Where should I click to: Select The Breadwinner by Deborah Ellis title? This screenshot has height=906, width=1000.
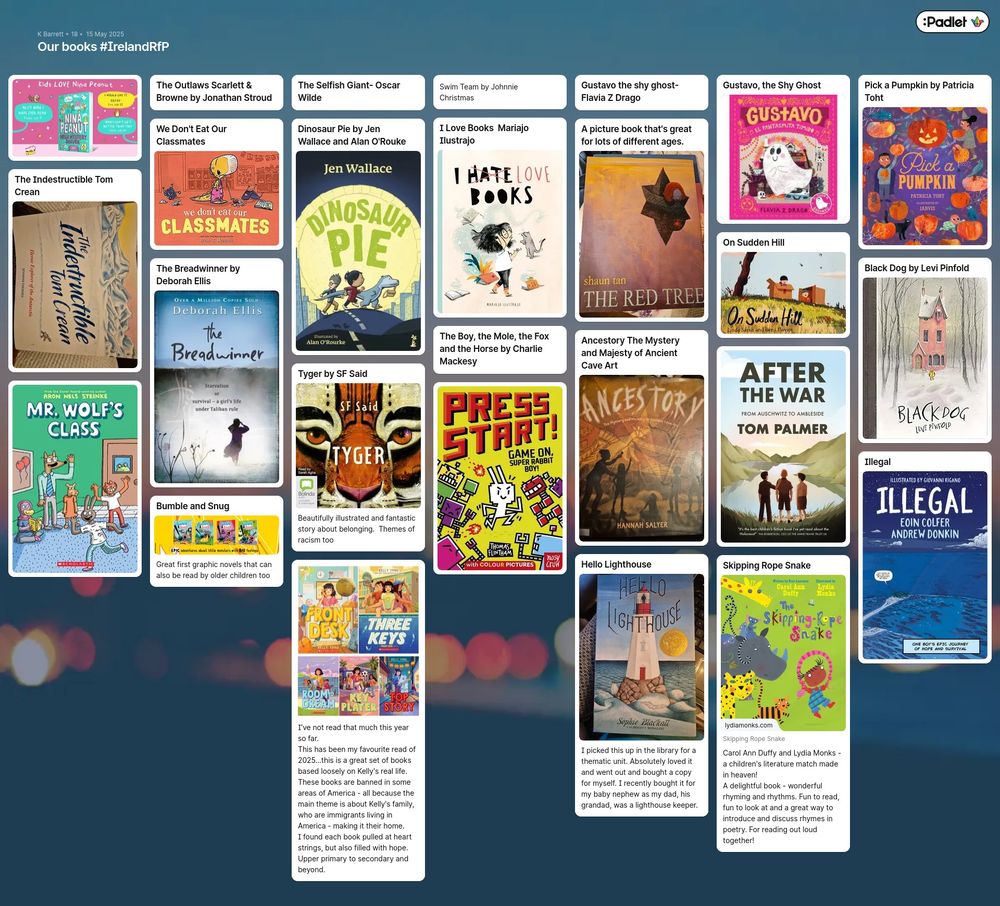click(198, 275)
